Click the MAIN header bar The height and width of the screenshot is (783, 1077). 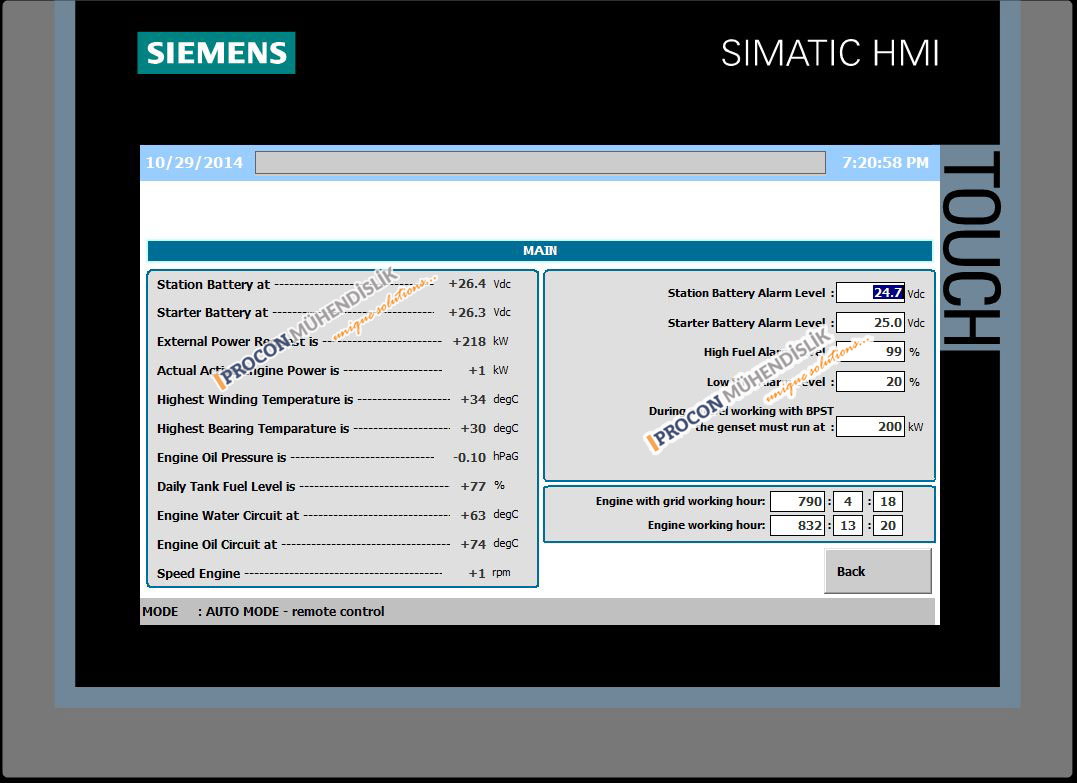point(540,251)
